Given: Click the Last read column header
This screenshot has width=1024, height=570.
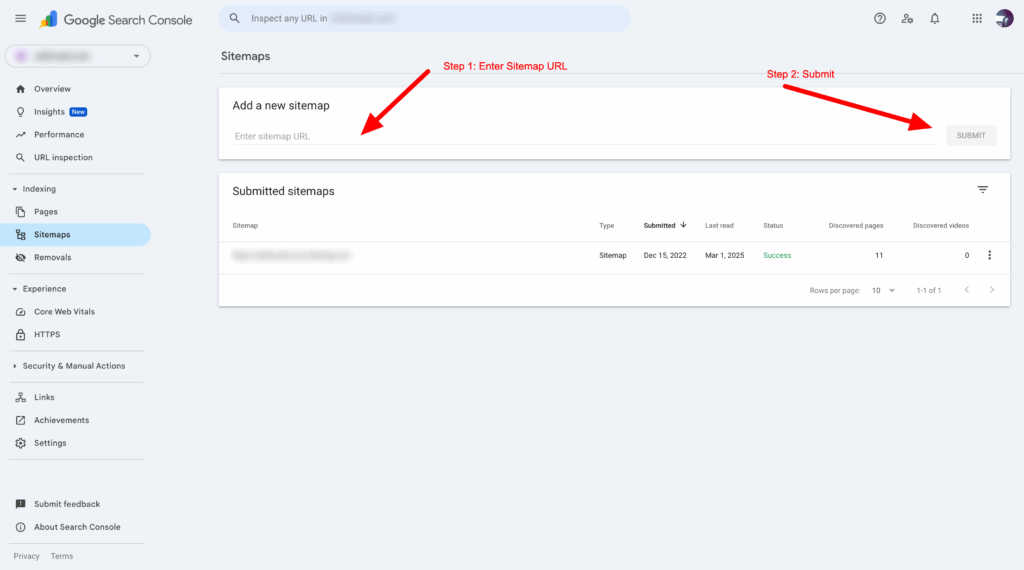Looking at the screenshot, I should click(x=719, y=225).
